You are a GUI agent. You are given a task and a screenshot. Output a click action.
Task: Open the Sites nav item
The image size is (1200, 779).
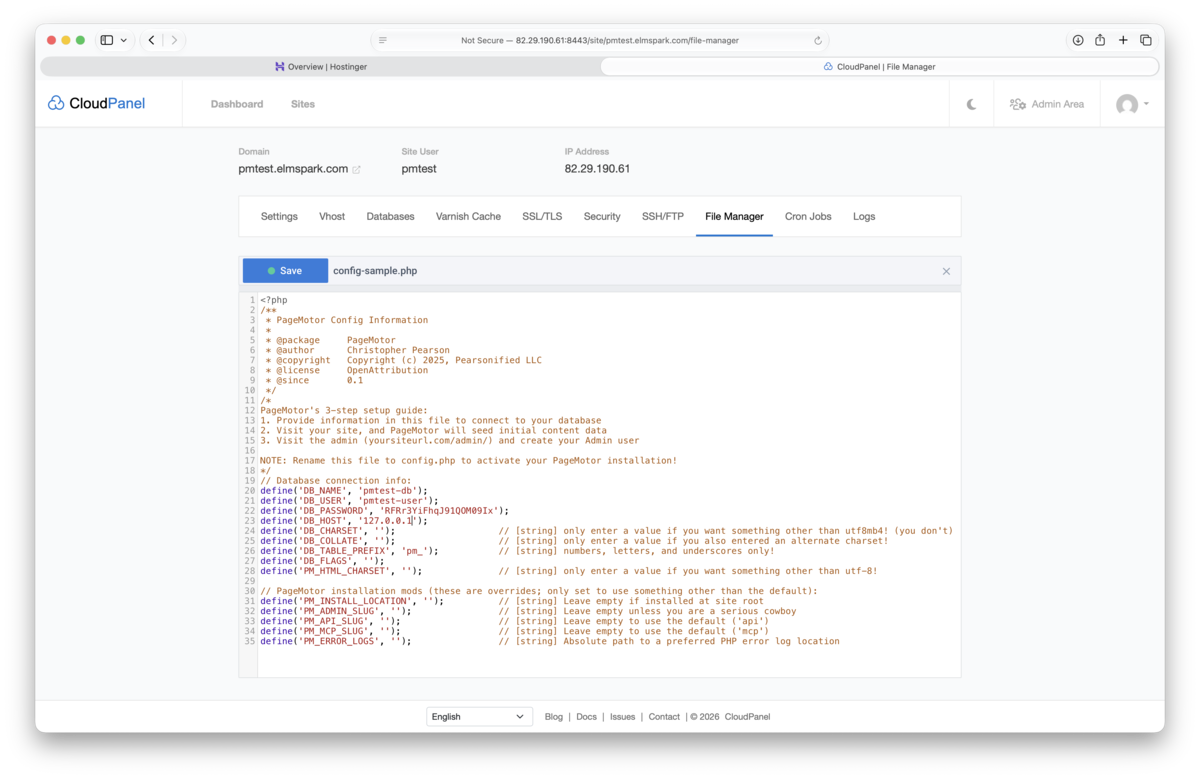303,104
